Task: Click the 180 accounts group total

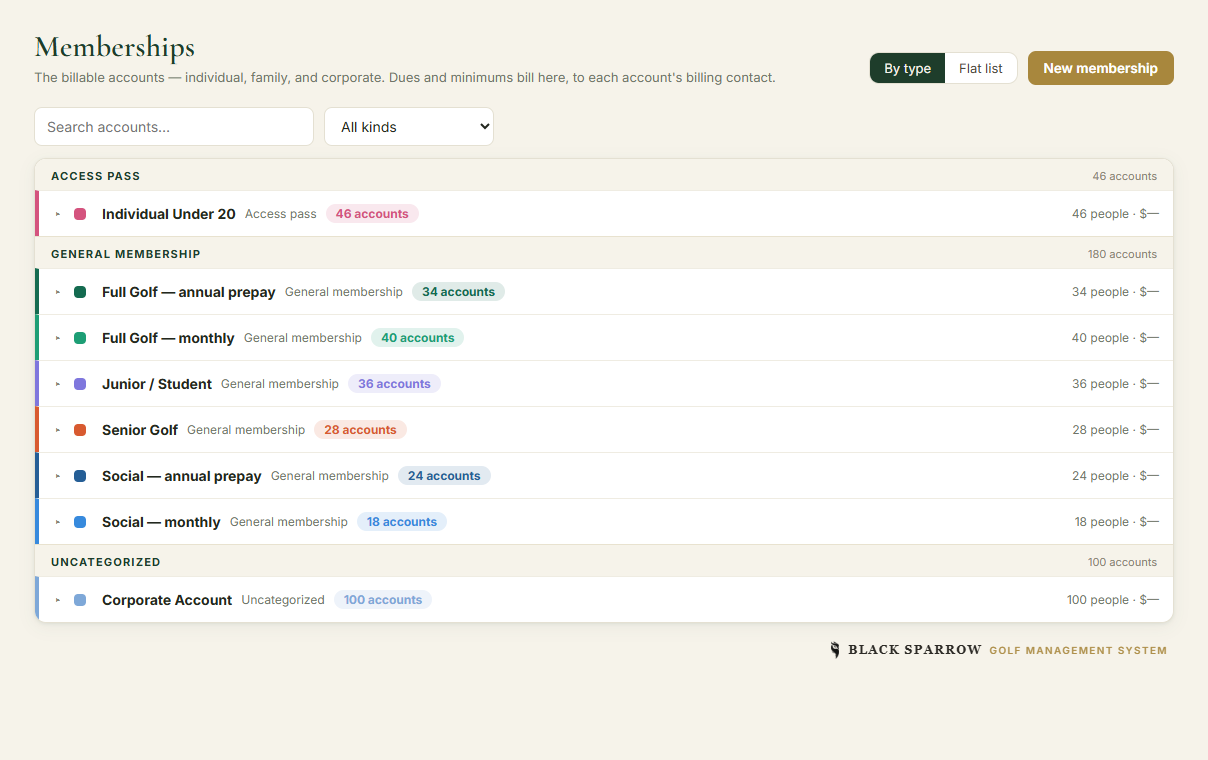Action: pos(1122,254)
